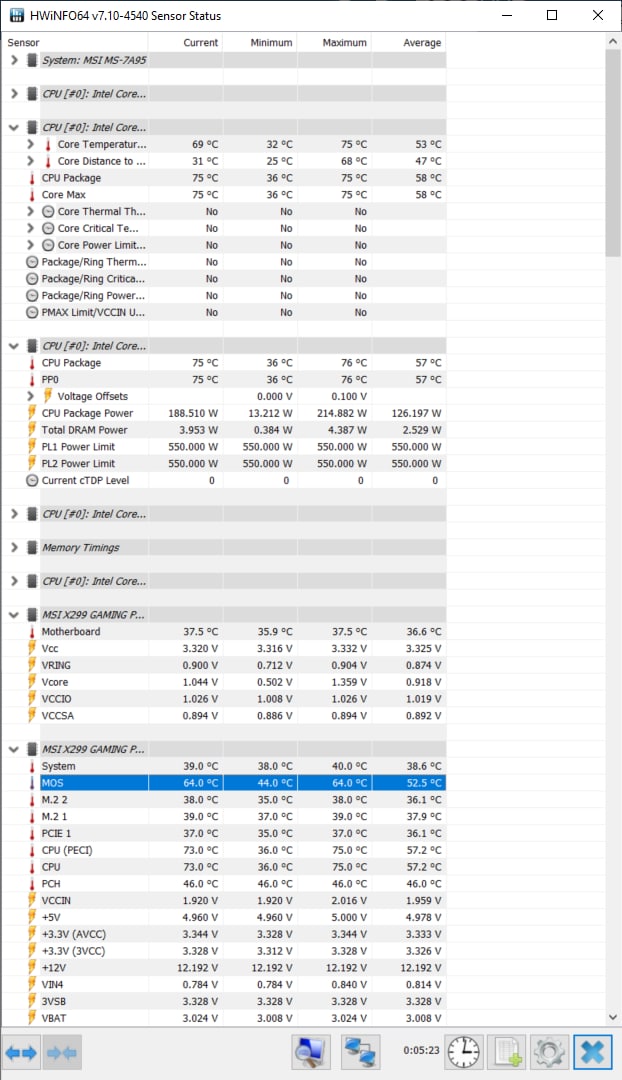Click the Average column header
Viewport: 622px width, 1080px height.
point(408,43)
